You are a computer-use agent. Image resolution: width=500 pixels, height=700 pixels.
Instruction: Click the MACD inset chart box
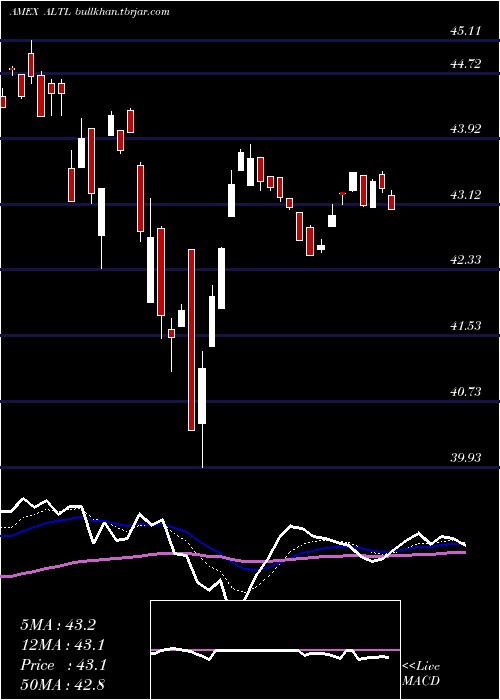[x=275, y=650]
